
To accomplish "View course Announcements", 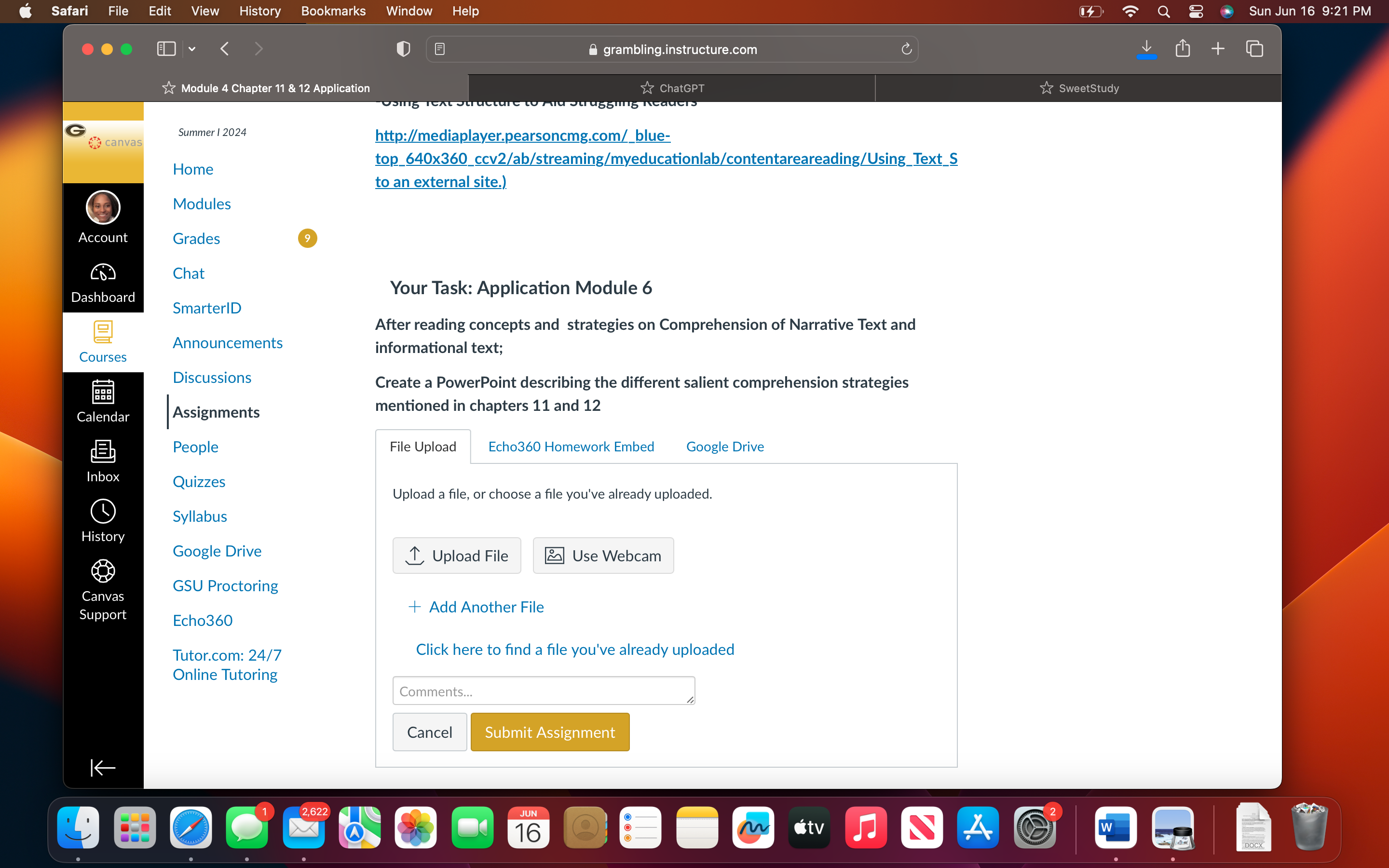I will [228, 343].
